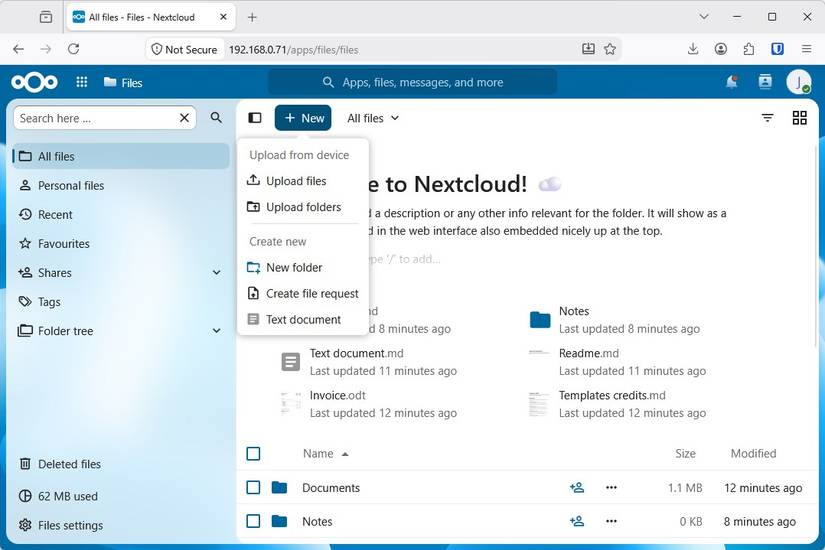
Task: Reload the browser page
Action: [x=74, y=49]
